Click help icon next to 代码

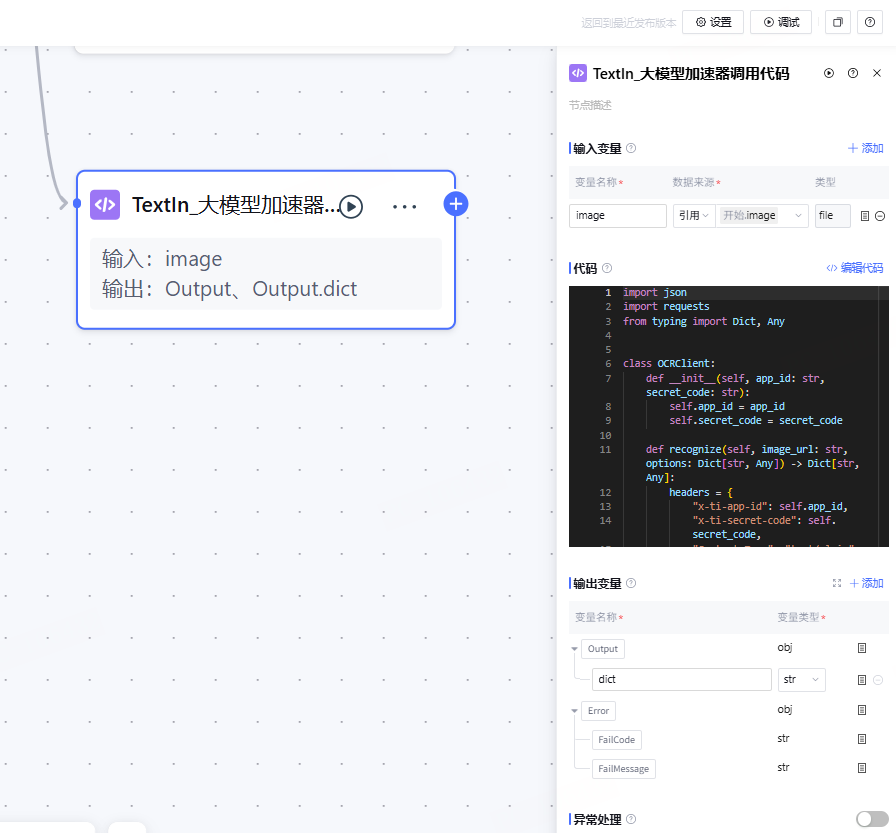click(607, 268)
